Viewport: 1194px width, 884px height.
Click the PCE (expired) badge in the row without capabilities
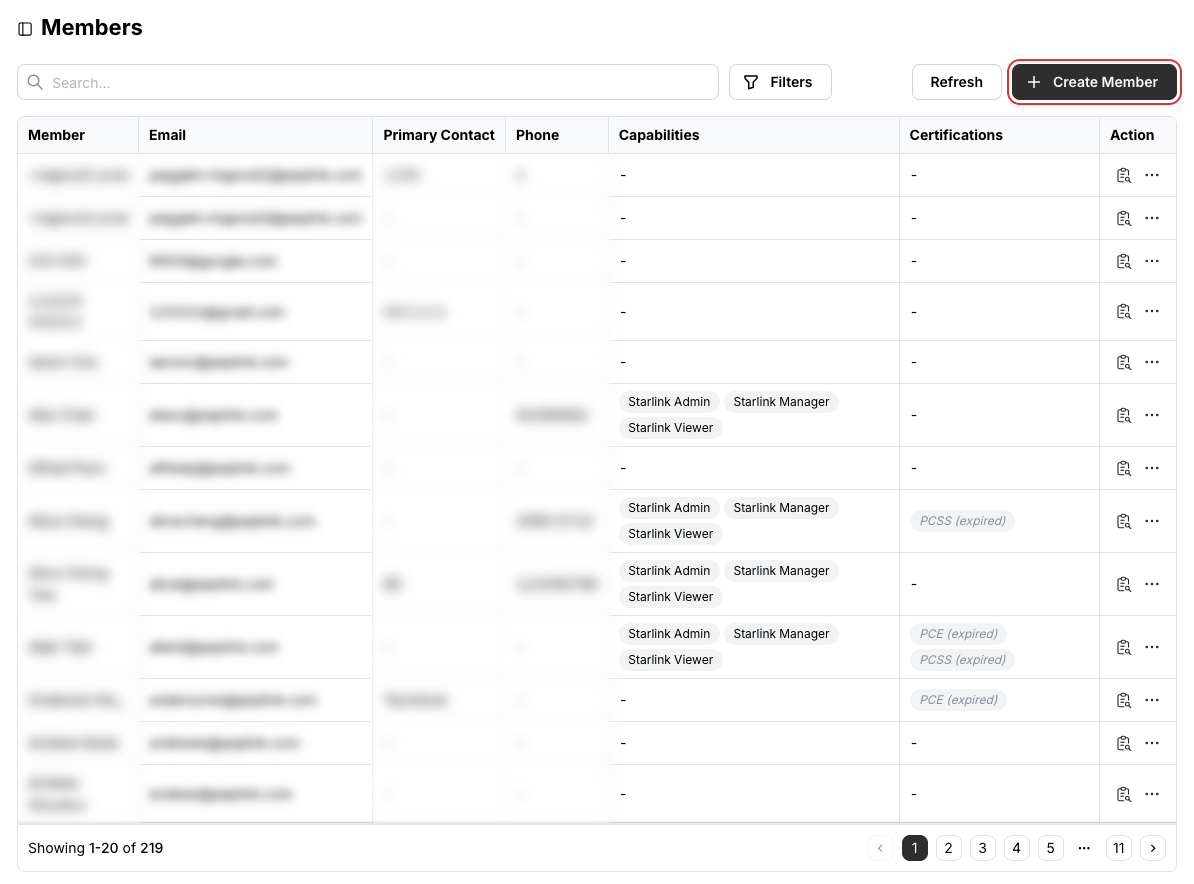click(x=958, y=700)
